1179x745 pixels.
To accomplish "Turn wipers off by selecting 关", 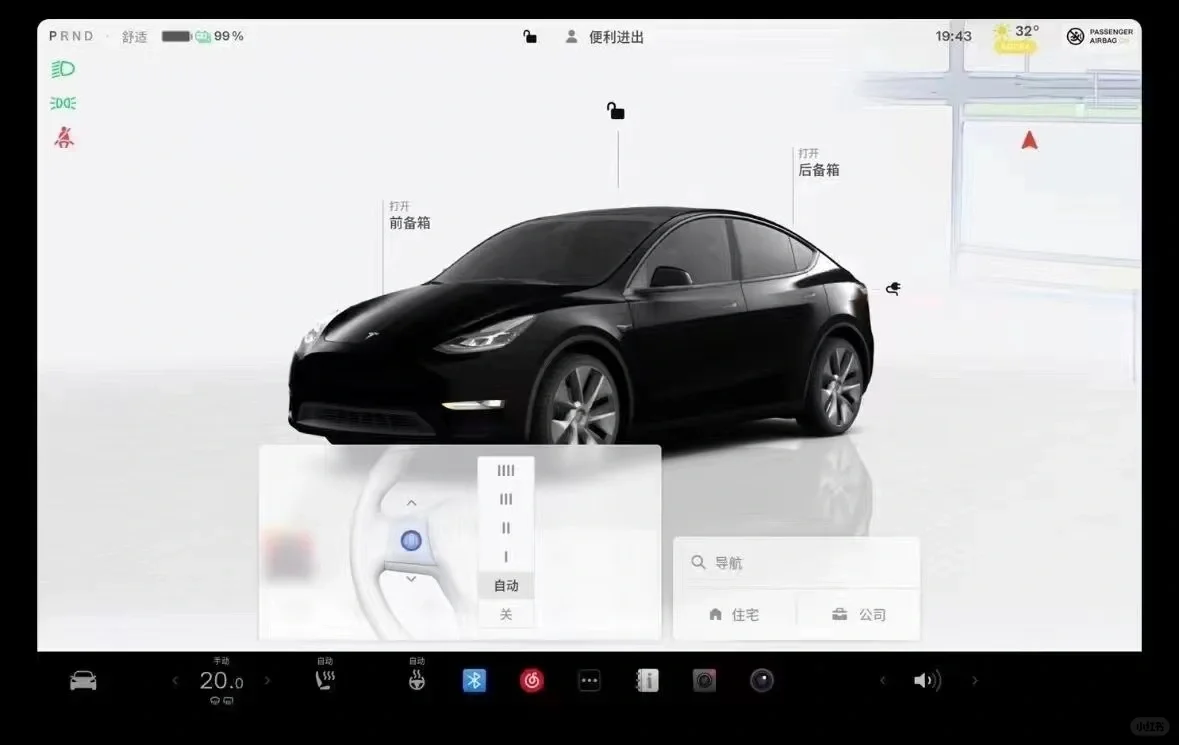I will click(x=505, y=614).
